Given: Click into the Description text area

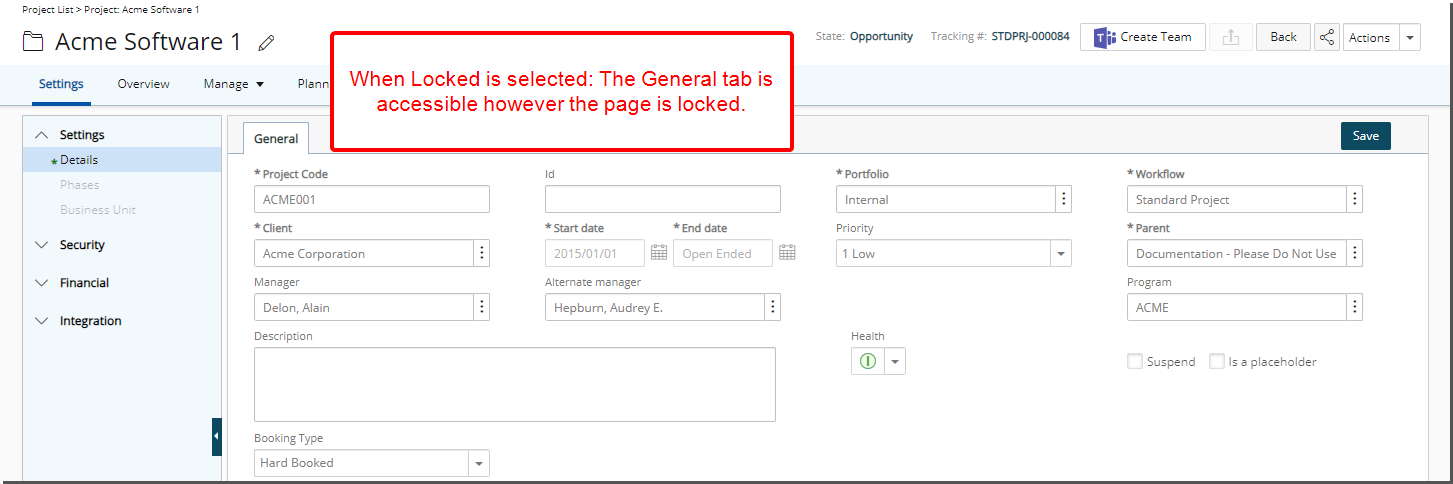Looking at the screenshot, I should pyautogui.click(x=515, y=384).
